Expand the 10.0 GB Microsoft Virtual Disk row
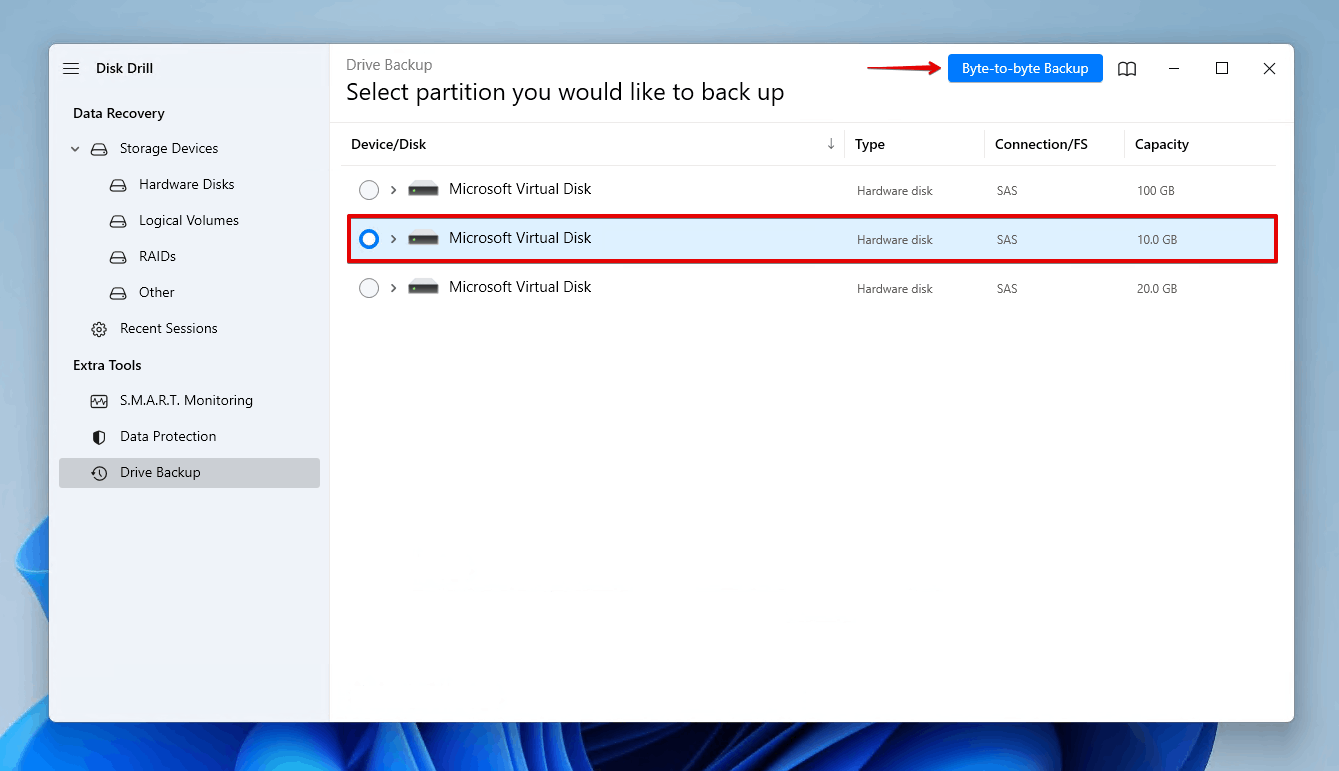1339x771 pixels. coord(394,238)
